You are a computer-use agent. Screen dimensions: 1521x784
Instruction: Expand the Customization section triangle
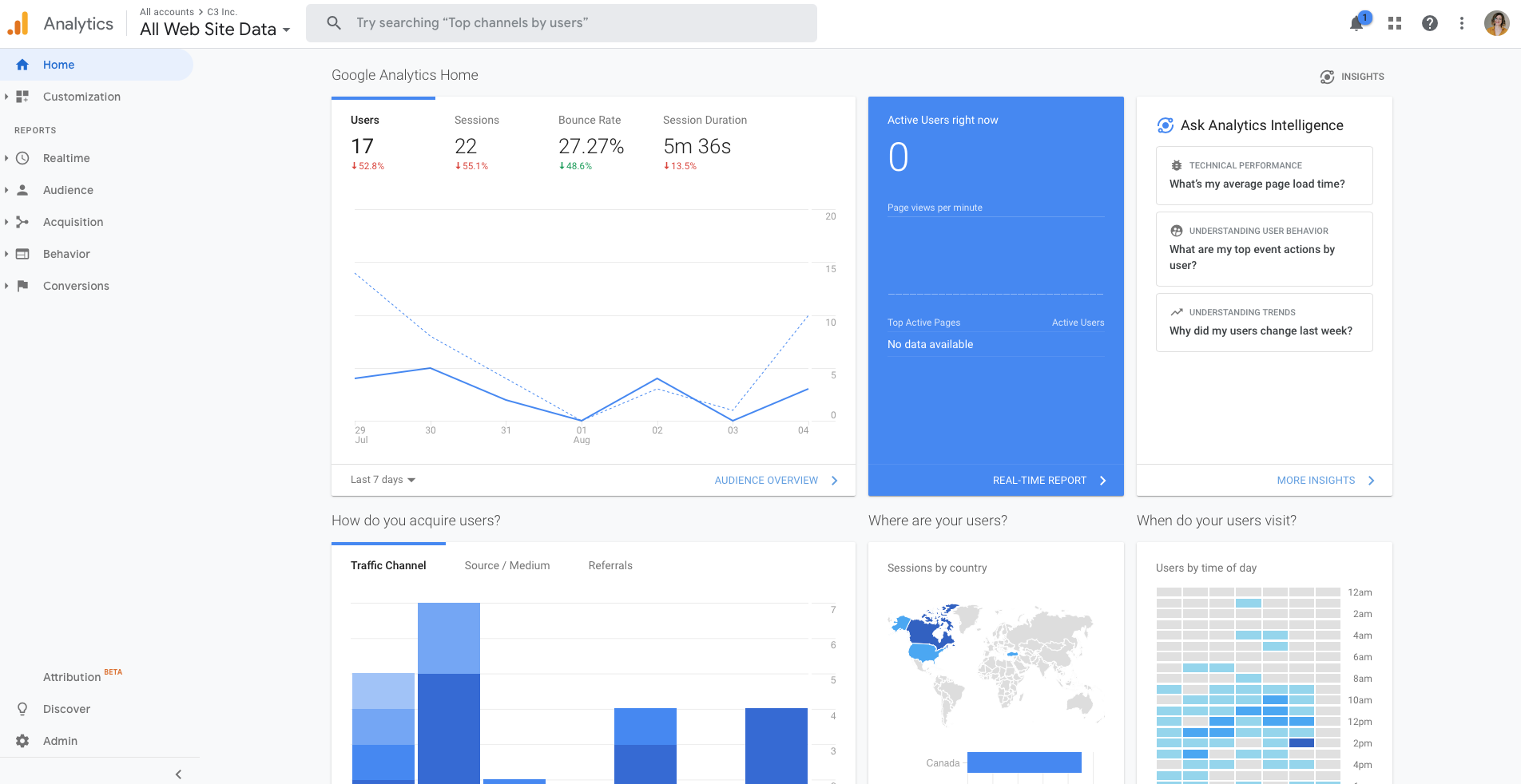point(6,97)
